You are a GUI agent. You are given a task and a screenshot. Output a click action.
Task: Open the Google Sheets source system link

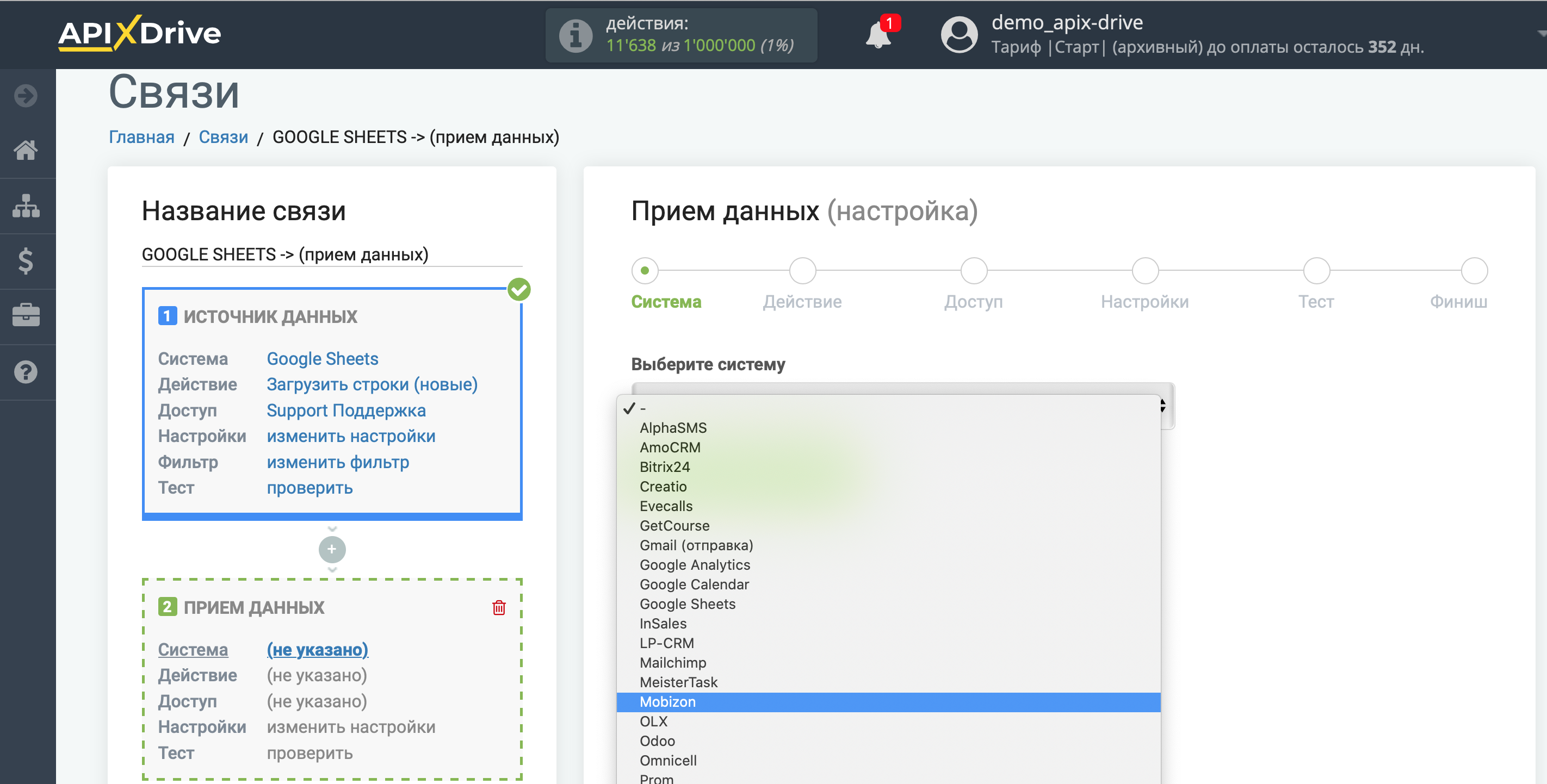point(323,359)
